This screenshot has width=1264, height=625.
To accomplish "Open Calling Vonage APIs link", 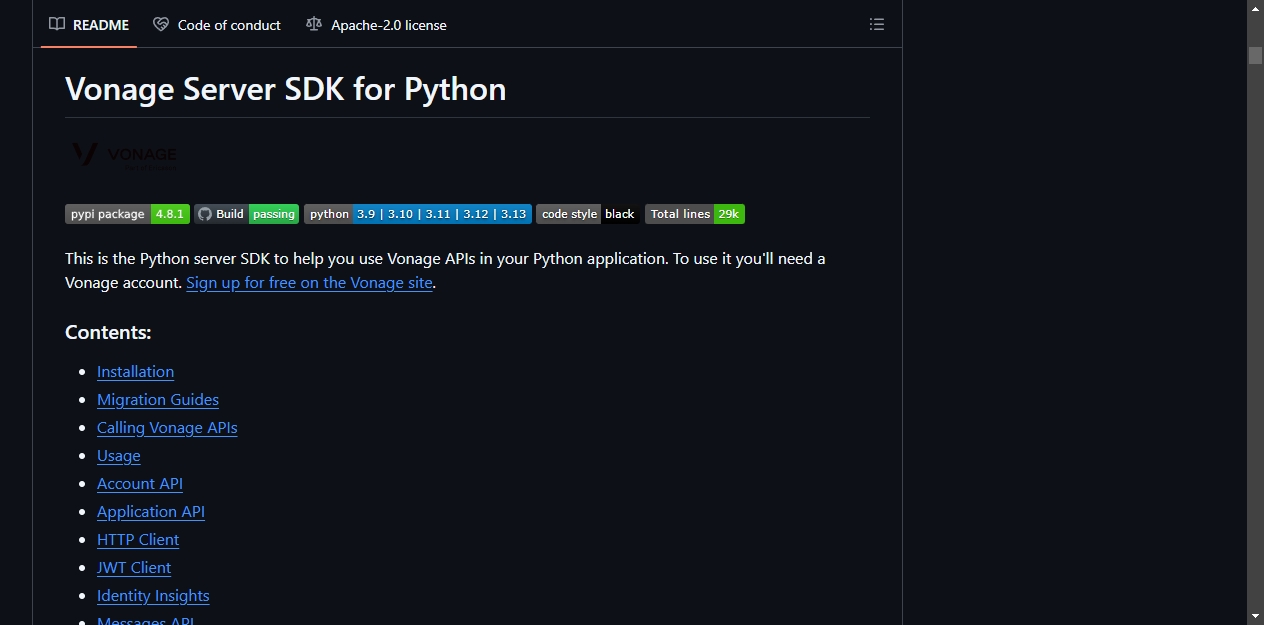I will coord(167,428).
